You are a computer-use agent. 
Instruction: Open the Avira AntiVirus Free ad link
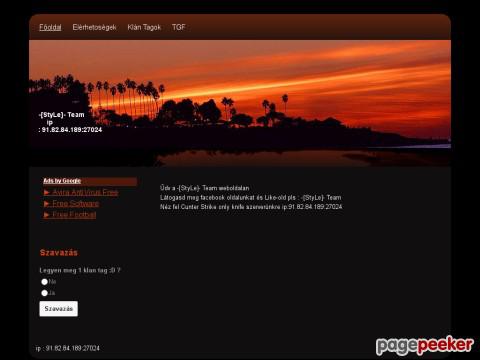point(85,192)
